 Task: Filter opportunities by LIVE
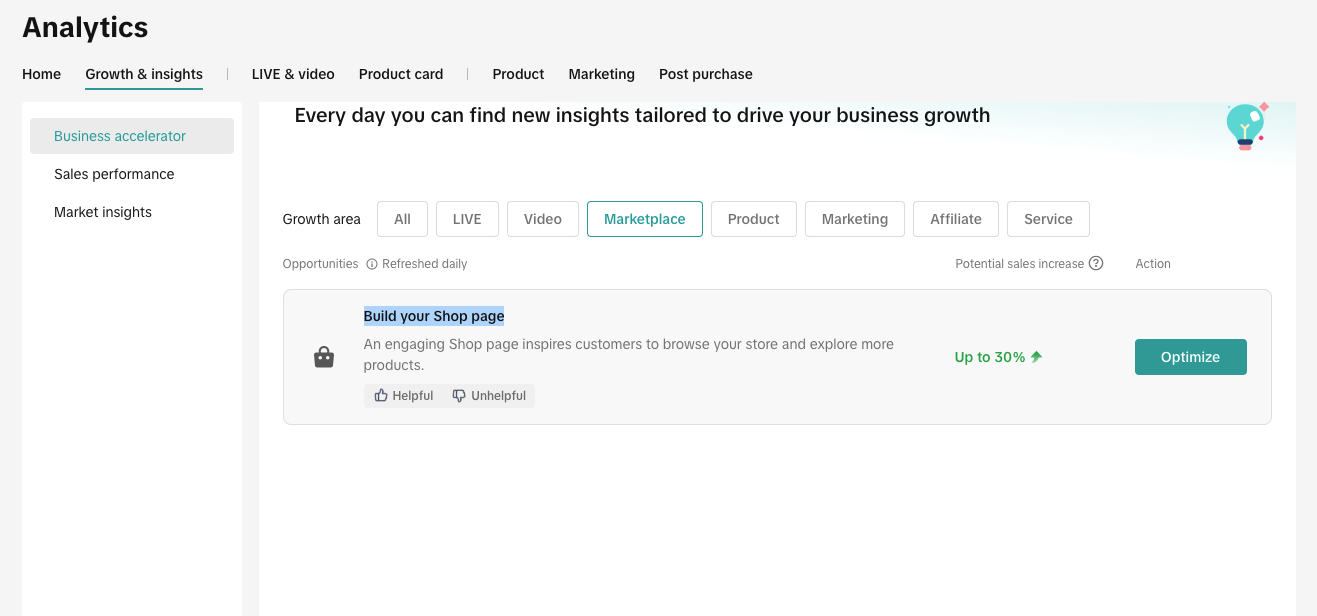[467, 219]
